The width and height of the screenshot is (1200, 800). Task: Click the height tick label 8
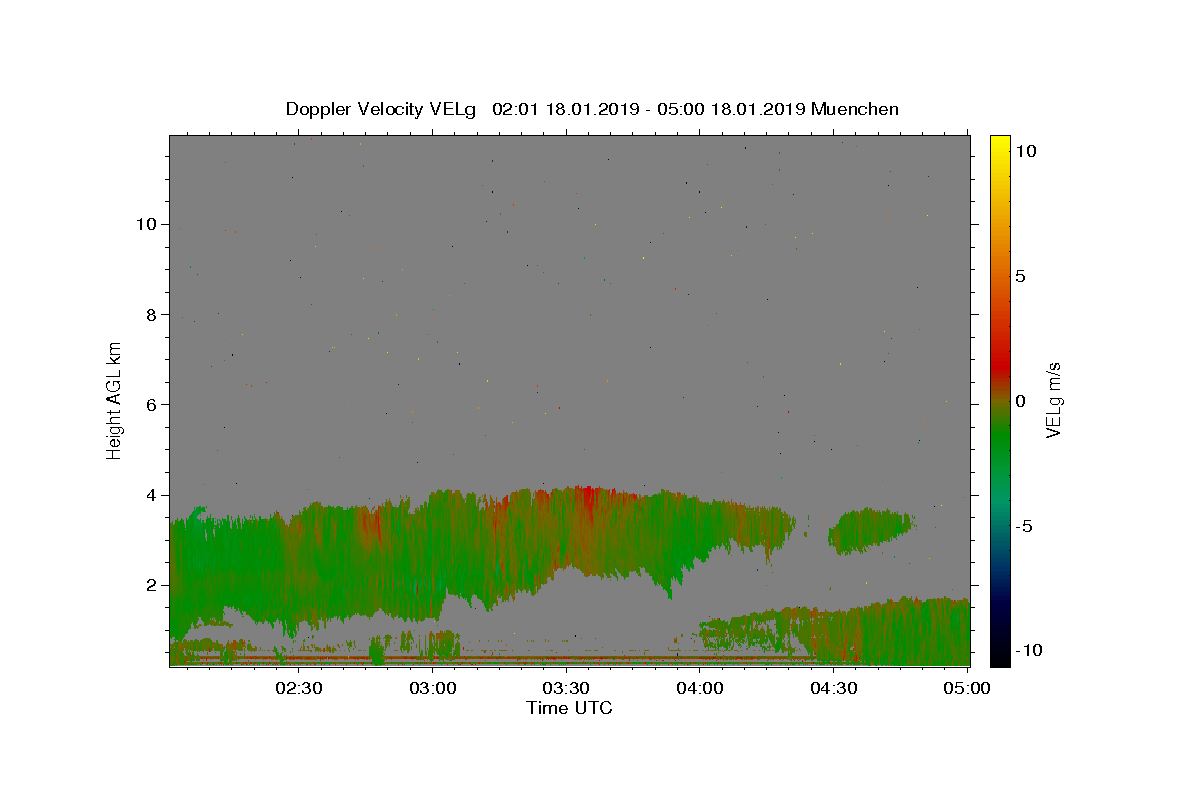[x=152, y=314]
